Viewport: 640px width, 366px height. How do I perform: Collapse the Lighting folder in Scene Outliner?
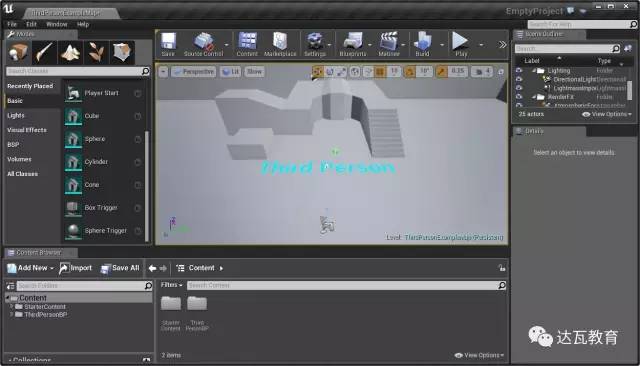pyautogui.click(x=534, y=71)
